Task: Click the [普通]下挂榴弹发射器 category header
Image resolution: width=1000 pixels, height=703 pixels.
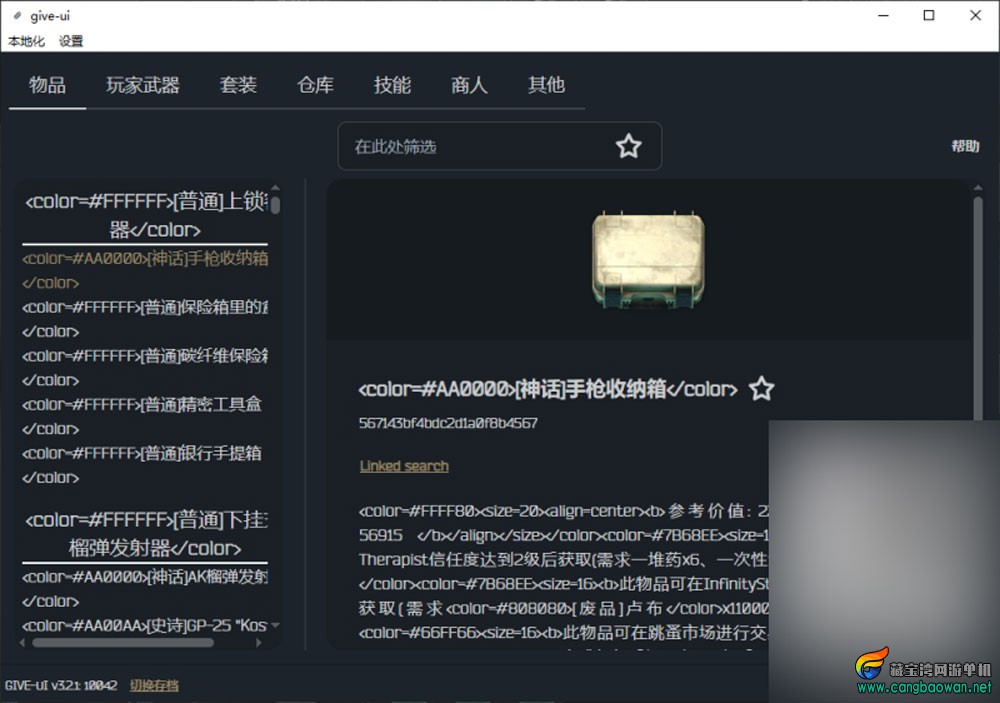Action: [x=145, y=534]
